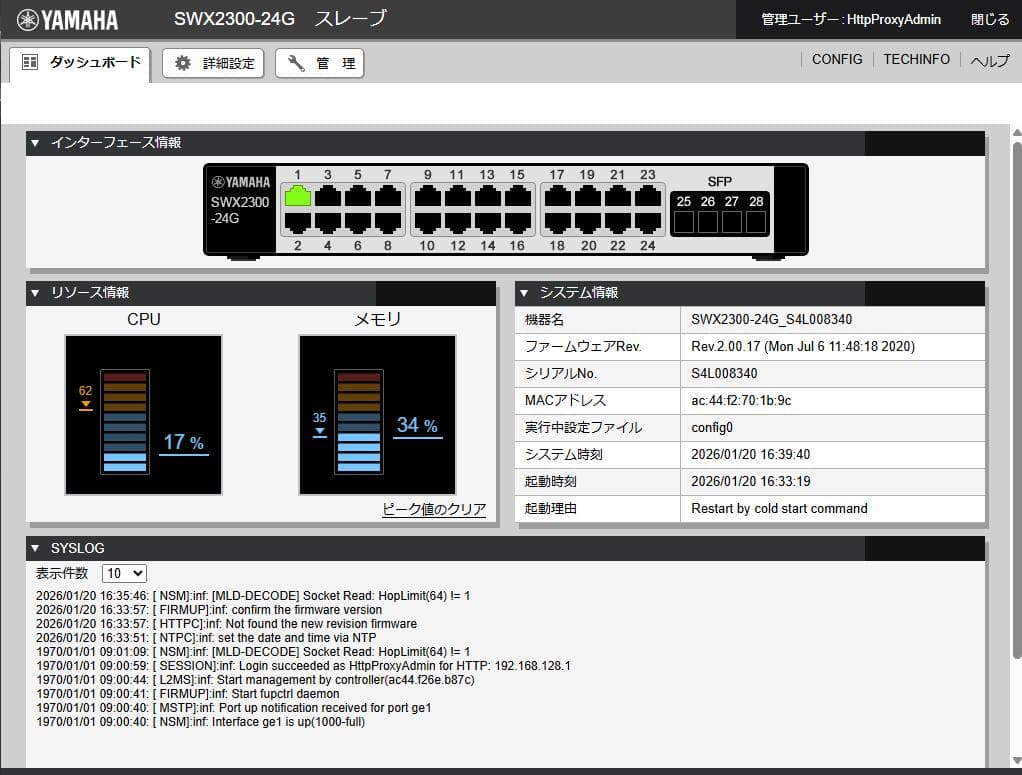Click the ピーク値のクリア link
1022x775 pixels.
coord(434,509)
